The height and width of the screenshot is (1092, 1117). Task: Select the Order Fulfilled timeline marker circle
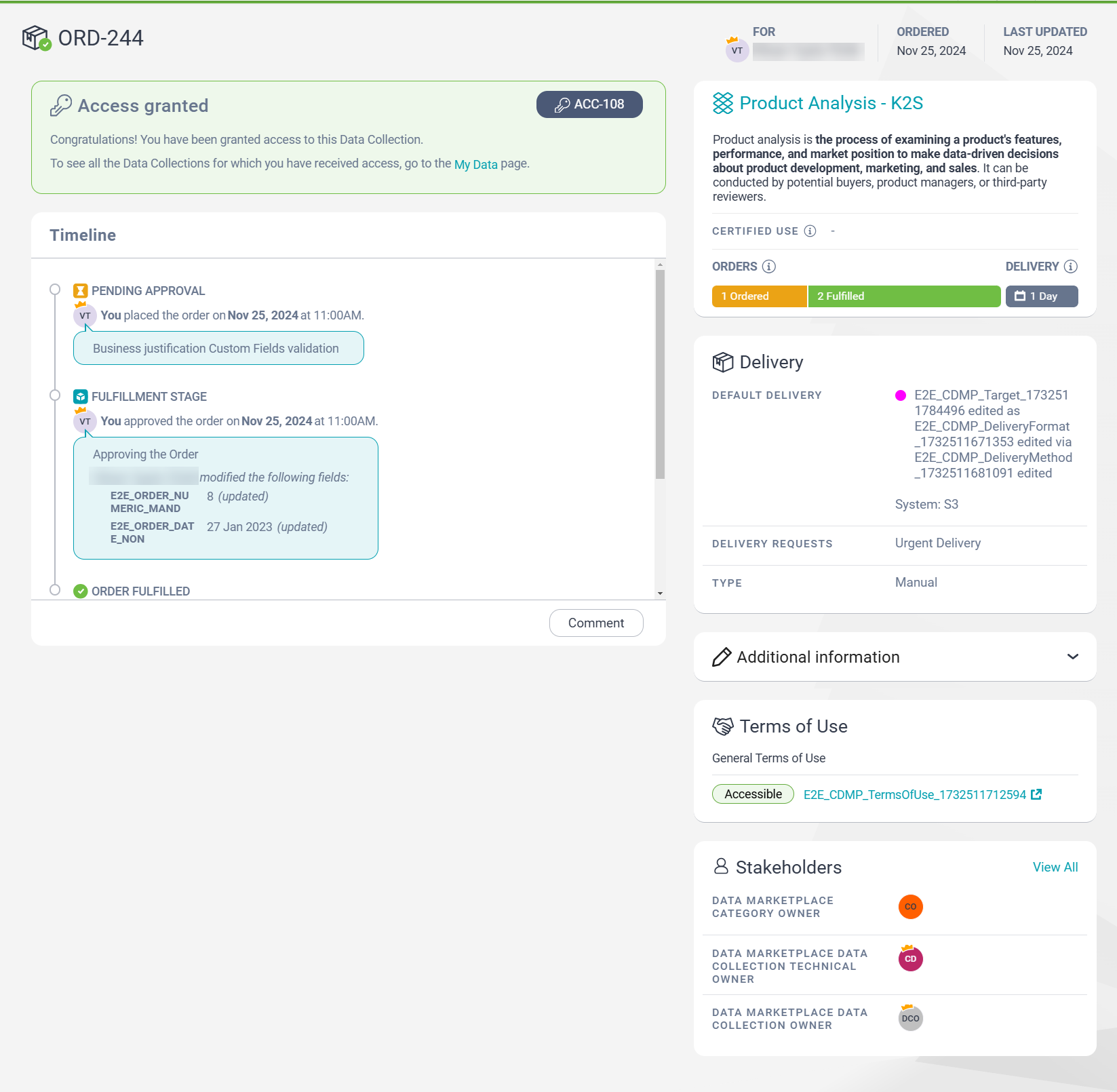[55, 590]
